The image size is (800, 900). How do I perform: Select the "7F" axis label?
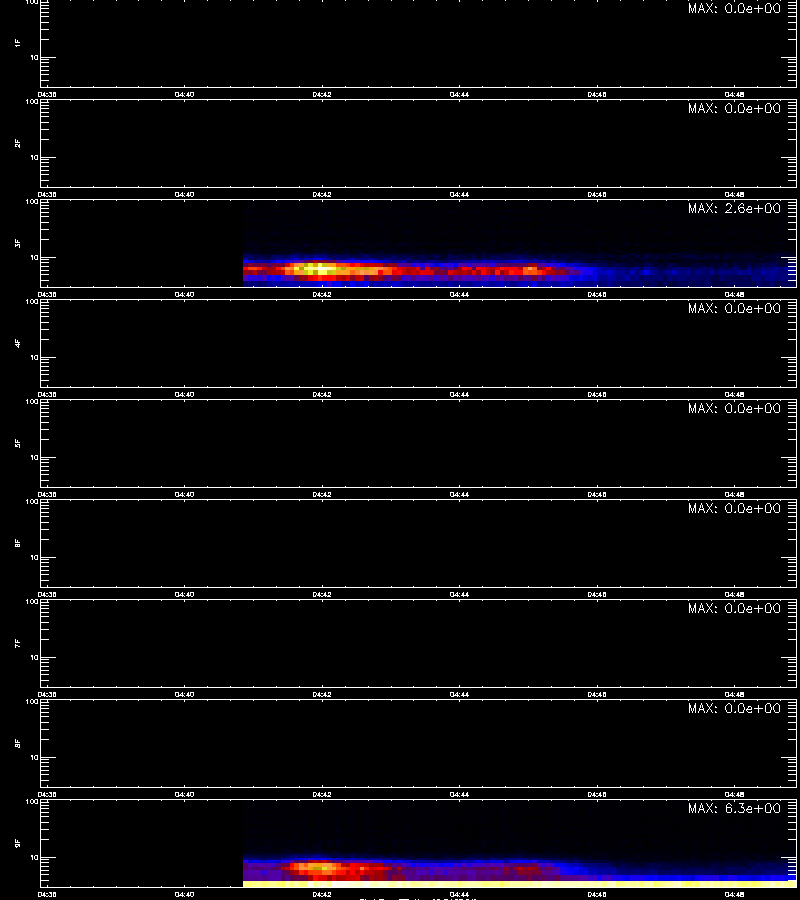(x=18, y=643)
